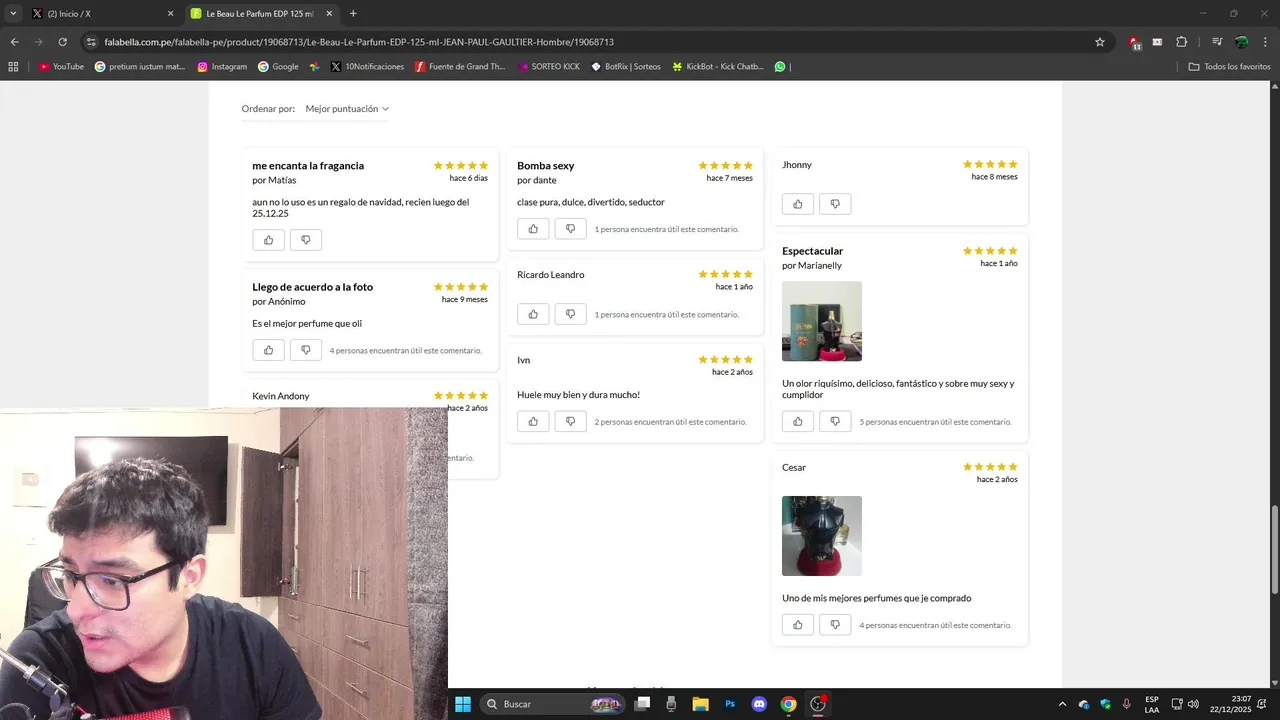Open Cesar's perfume bottle photo
Screen dimensions: 1280x720
coord(822,536)
